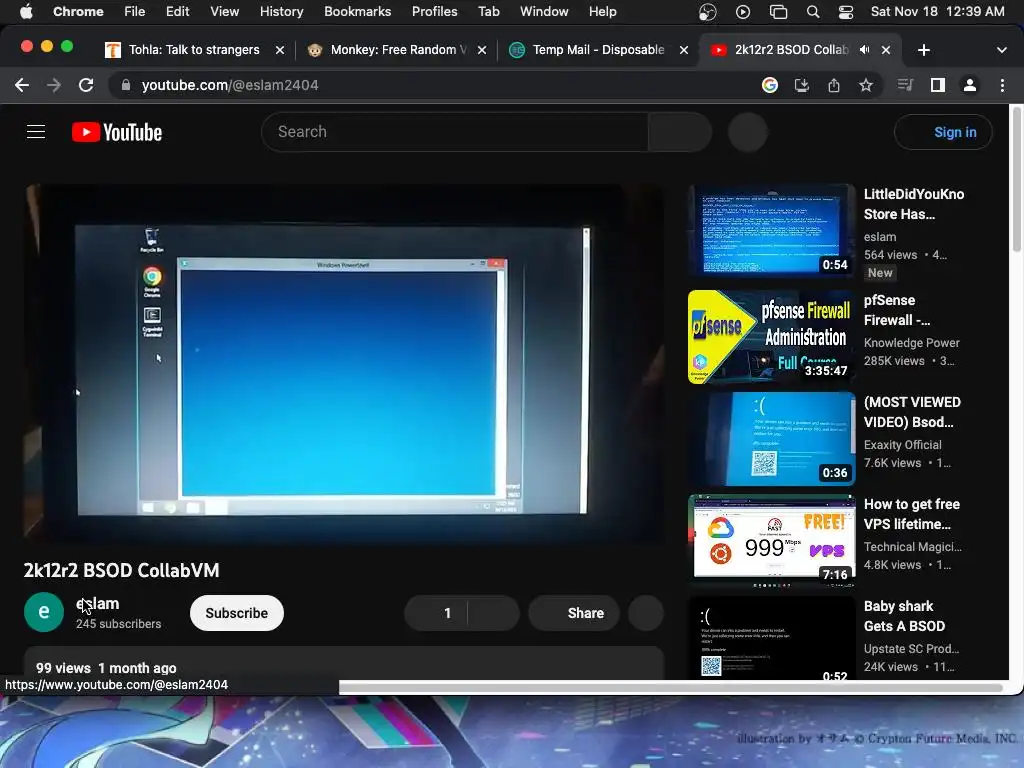Open the Apple menu
1024x768 pixels.
[x=26, y=11]
